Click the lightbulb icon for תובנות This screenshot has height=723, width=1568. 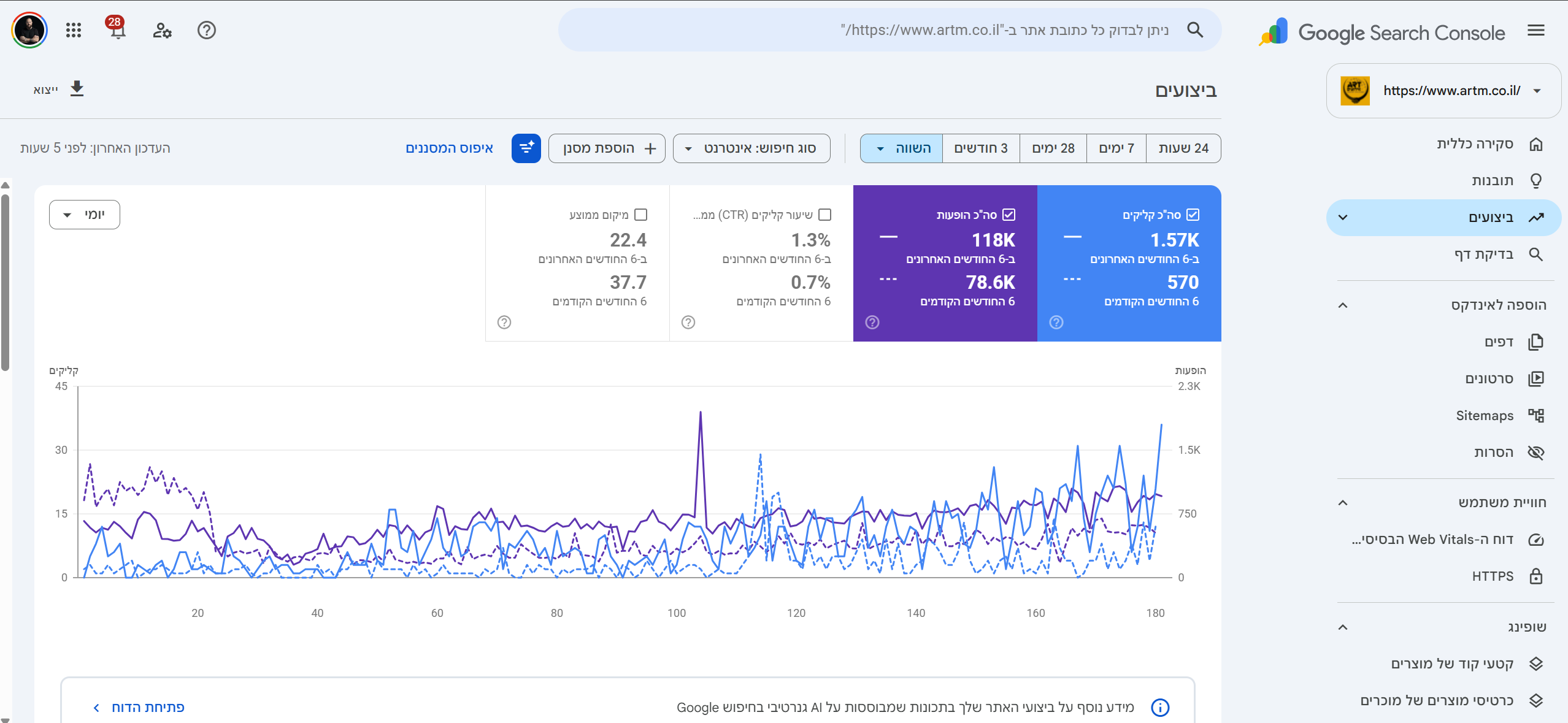1536,181
